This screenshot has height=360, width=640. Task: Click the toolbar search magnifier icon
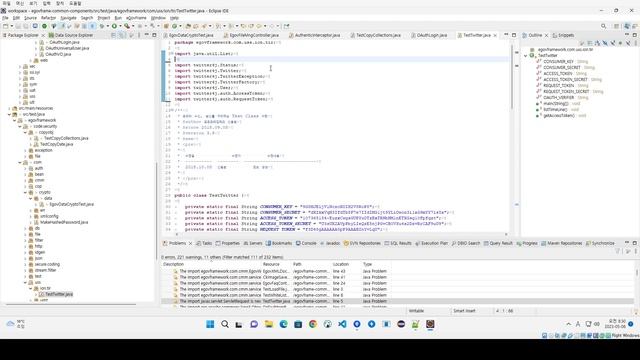tap(603, 26)
